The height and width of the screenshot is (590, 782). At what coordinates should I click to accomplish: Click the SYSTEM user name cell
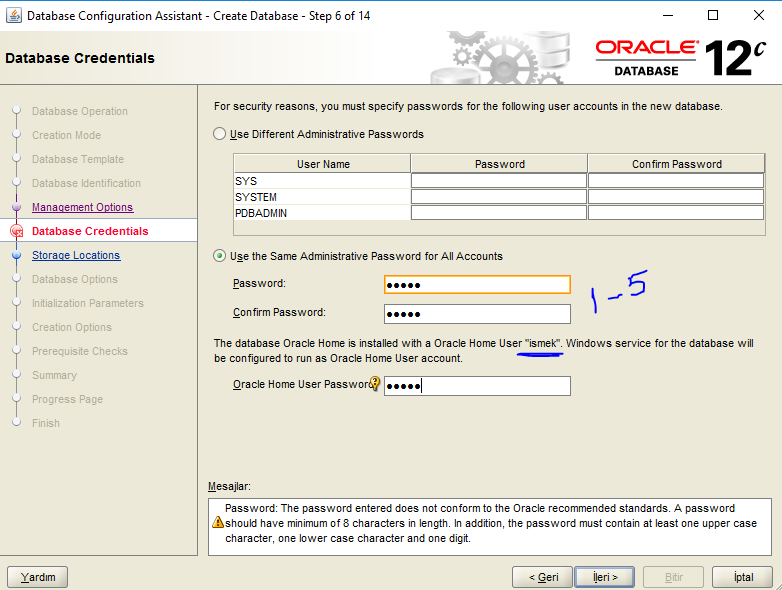[322, 197]
